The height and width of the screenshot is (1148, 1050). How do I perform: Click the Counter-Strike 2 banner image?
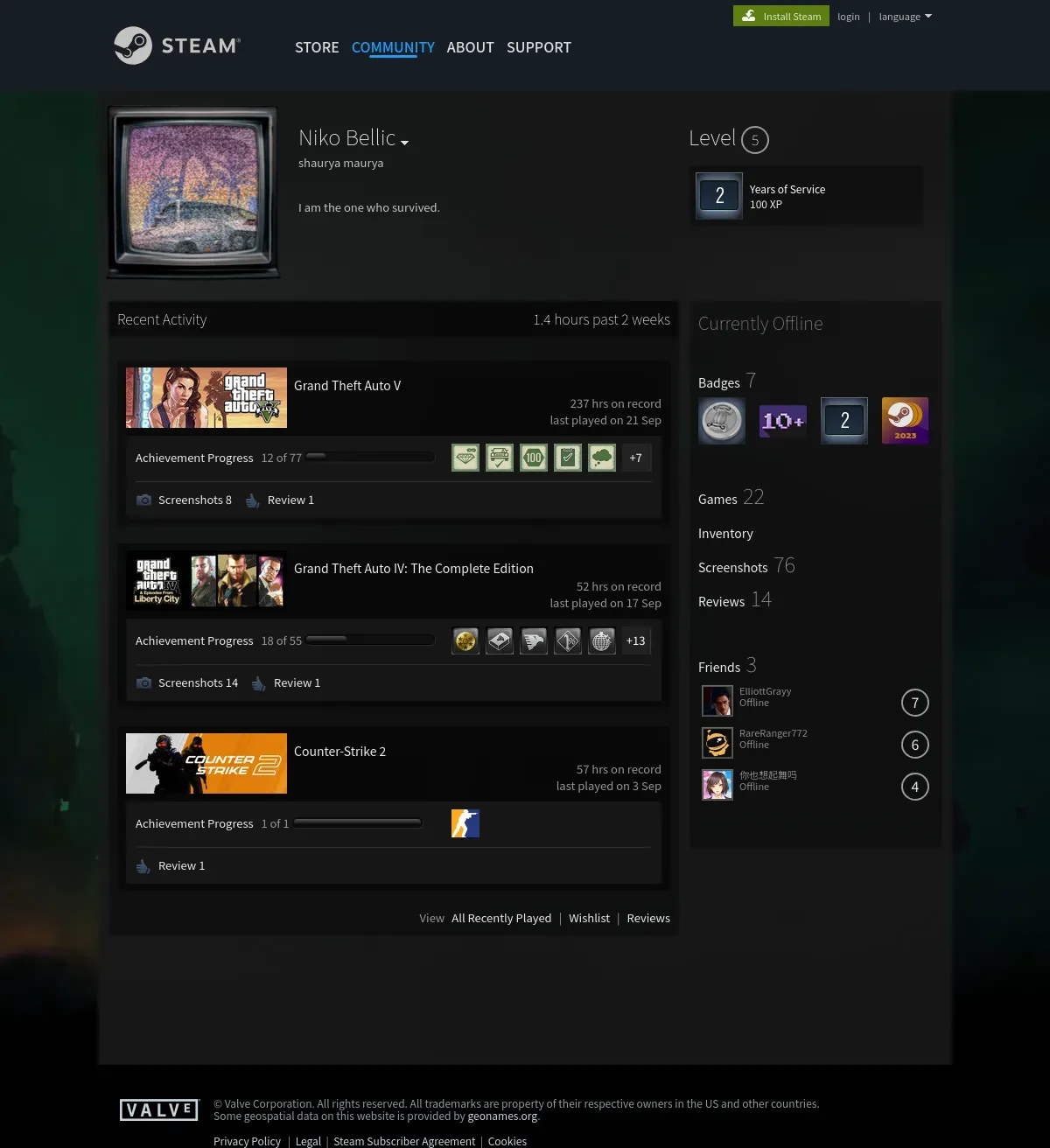(x=206, y=763)
